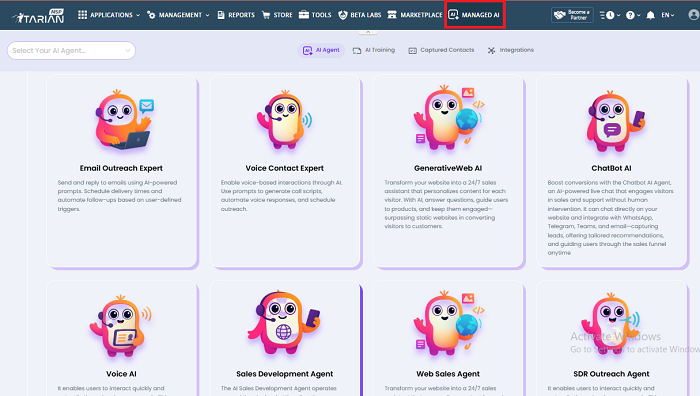Click the AI Agent tab icon
The image size is (700, 396).
pyautogui.click(x=308, y=50)
